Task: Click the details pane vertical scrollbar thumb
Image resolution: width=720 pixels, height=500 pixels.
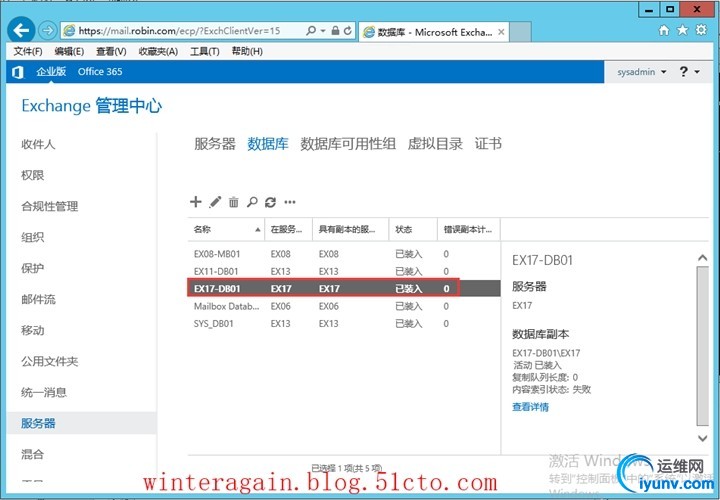Action: (x=703, y=346)
